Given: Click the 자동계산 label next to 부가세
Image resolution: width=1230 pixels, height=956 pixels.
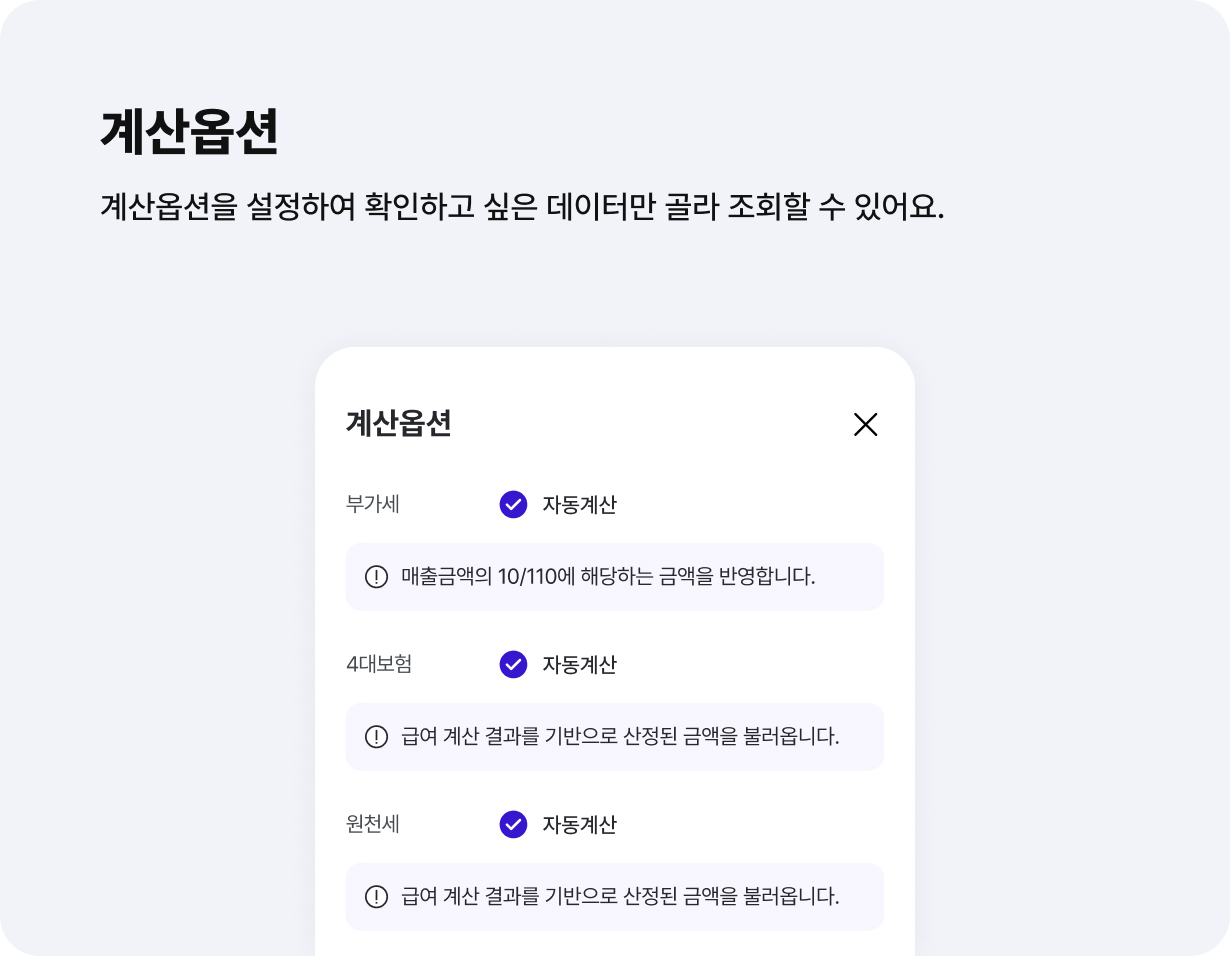Looking at the screenshot, I should pos(579,505).
